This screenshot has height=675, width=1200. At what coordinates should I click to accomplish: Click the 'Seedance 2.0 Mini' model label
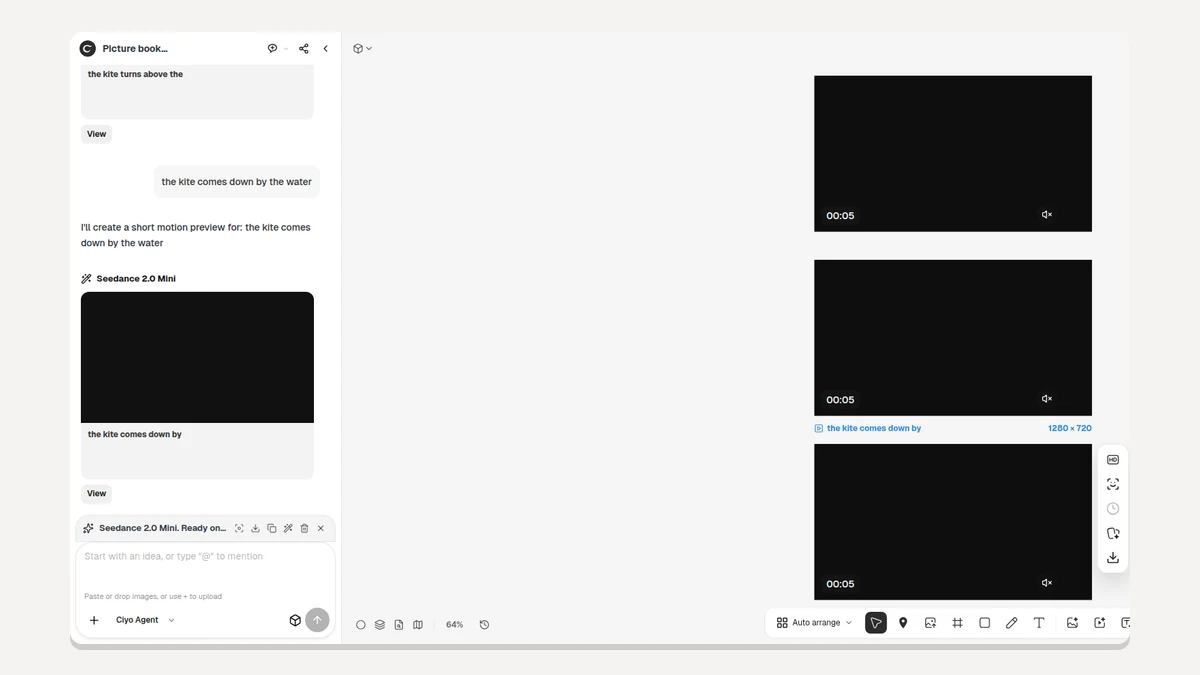136,279
